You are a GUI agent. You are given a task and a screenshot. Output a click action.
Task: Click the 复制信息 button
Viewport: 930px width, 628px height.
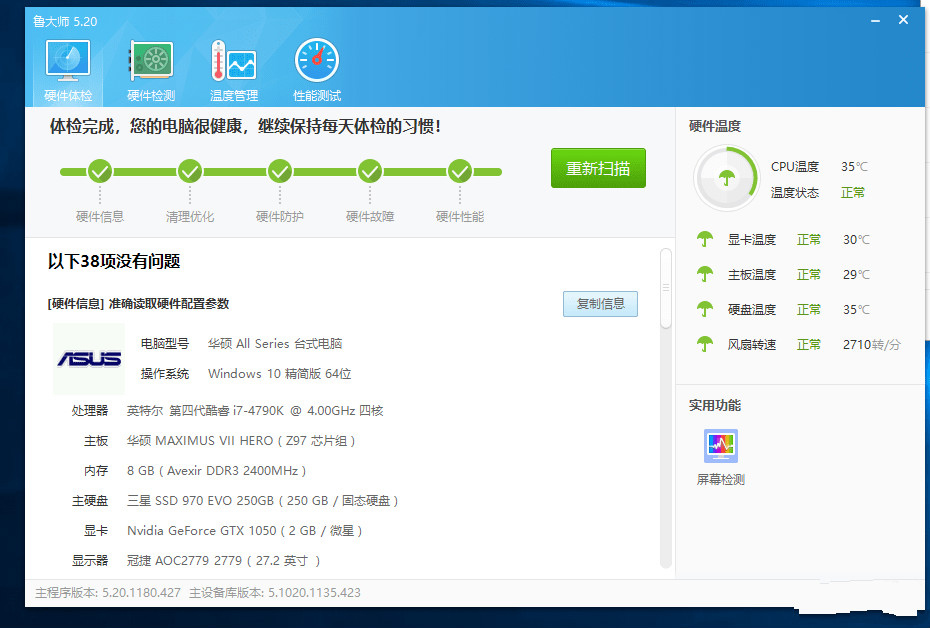pos(600,304)
